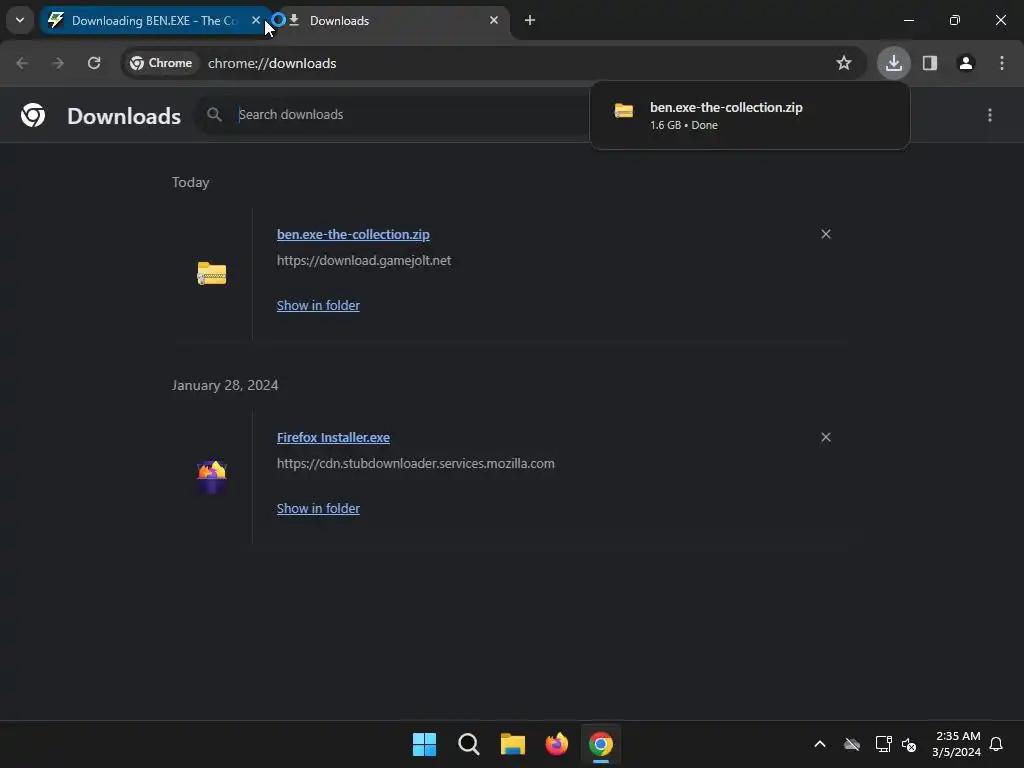Launch Firefox from the taskbar

[556, 744]
